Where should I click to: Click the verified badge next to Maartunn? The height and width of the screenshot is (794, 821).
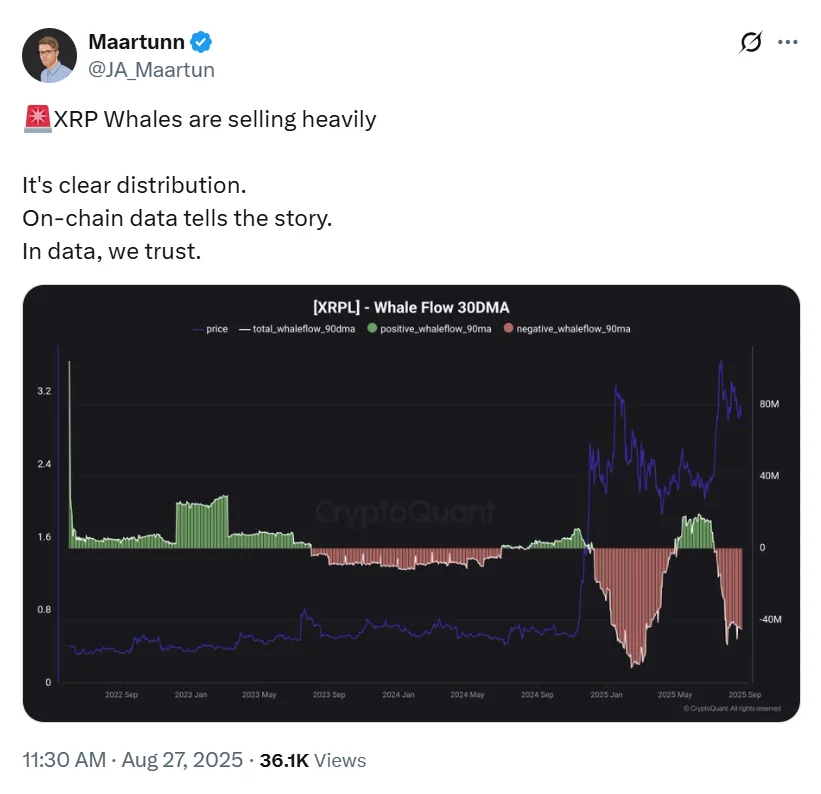pyautogui.click(x=200, y=41)
